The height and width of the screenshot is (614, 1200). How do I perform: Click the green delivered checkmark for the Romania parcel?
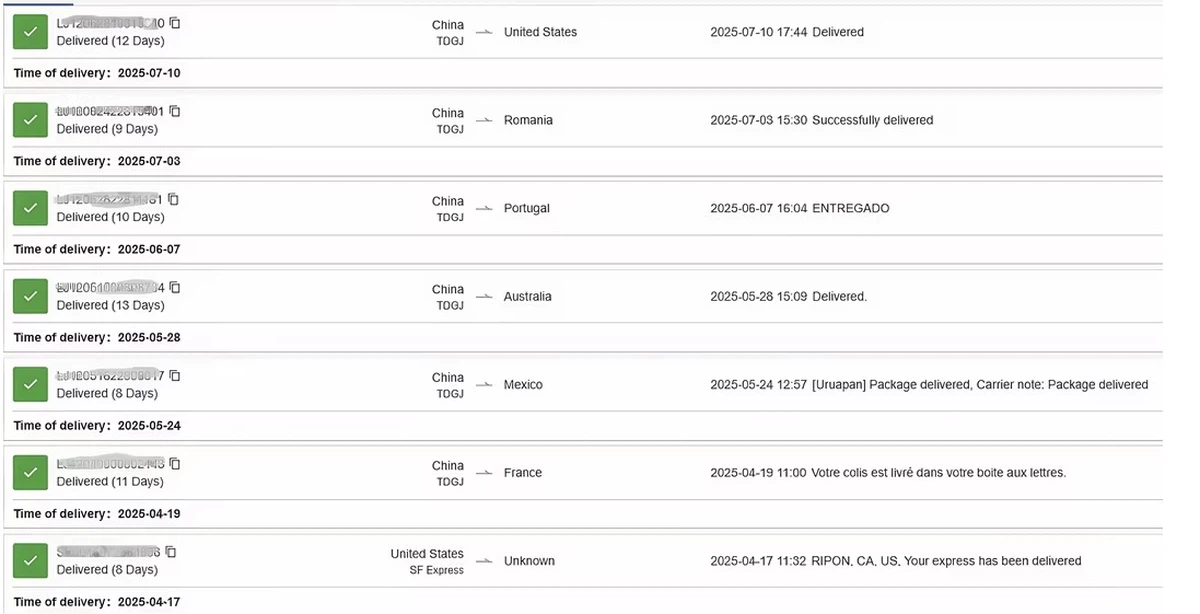click(x=30, y=119)
